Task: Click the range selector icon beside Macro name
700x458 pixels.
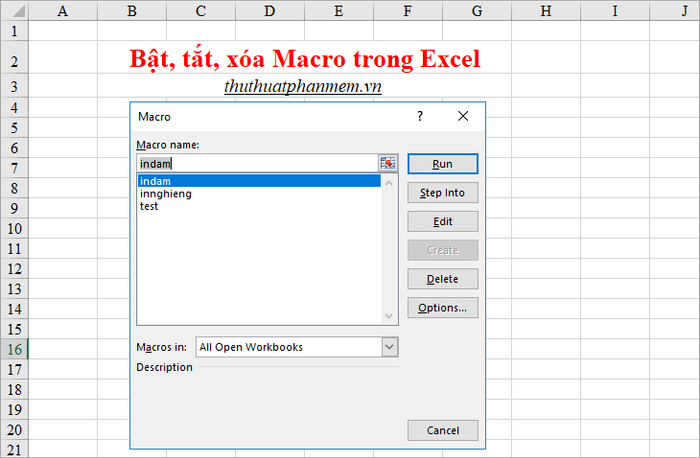Action: click(x=388, y=163)
